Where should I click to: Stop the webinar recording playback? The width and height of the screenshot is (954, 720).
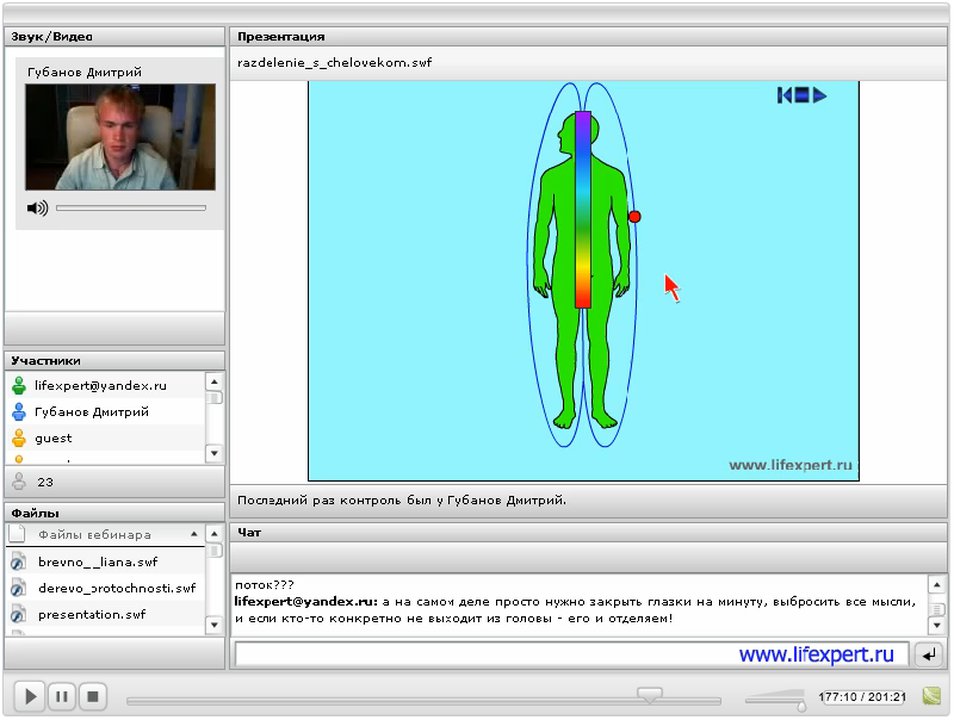pos(92,696)
